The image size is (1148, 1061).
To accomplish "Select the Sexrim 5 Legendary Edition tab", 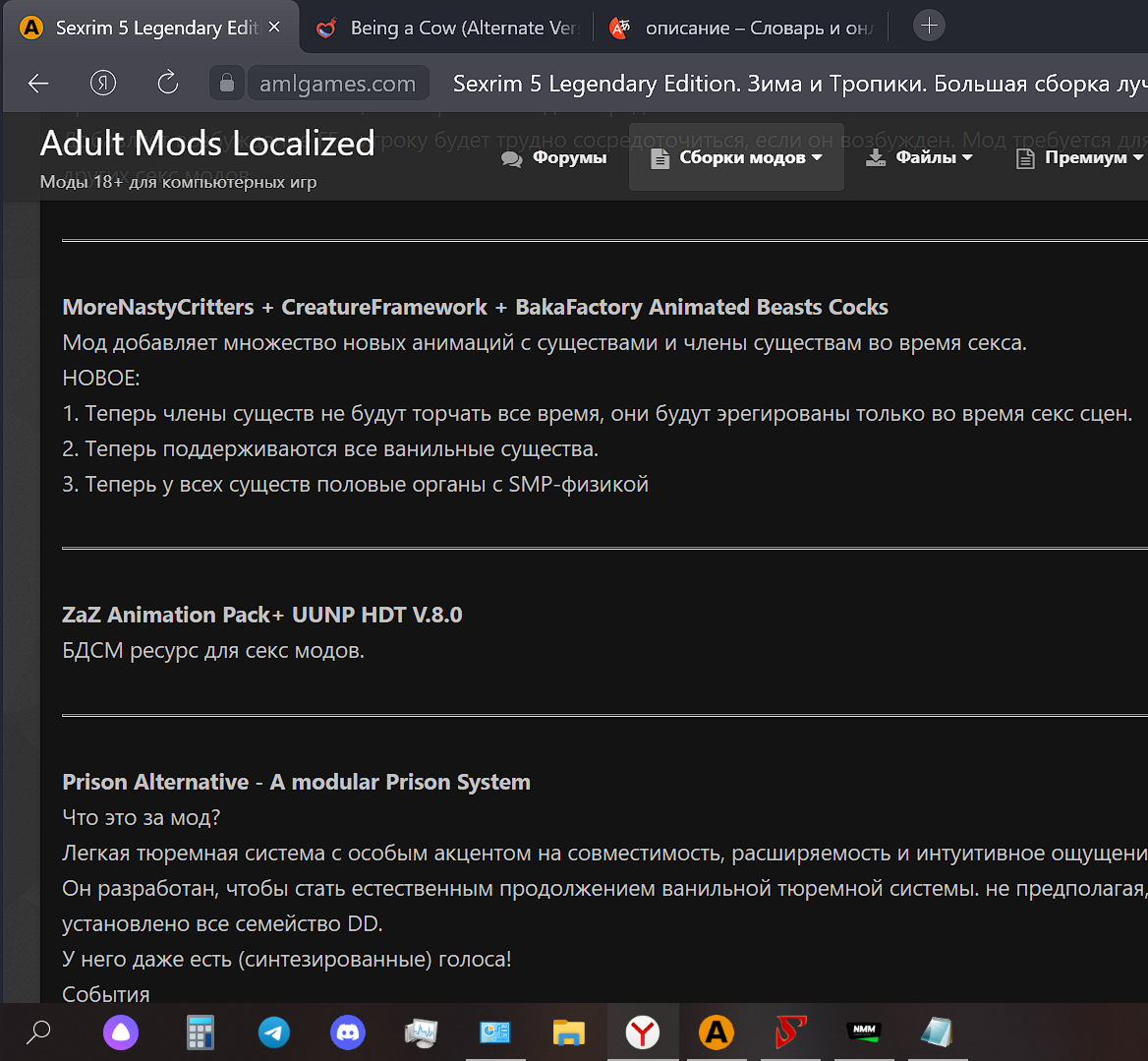I will click(152, 28).
